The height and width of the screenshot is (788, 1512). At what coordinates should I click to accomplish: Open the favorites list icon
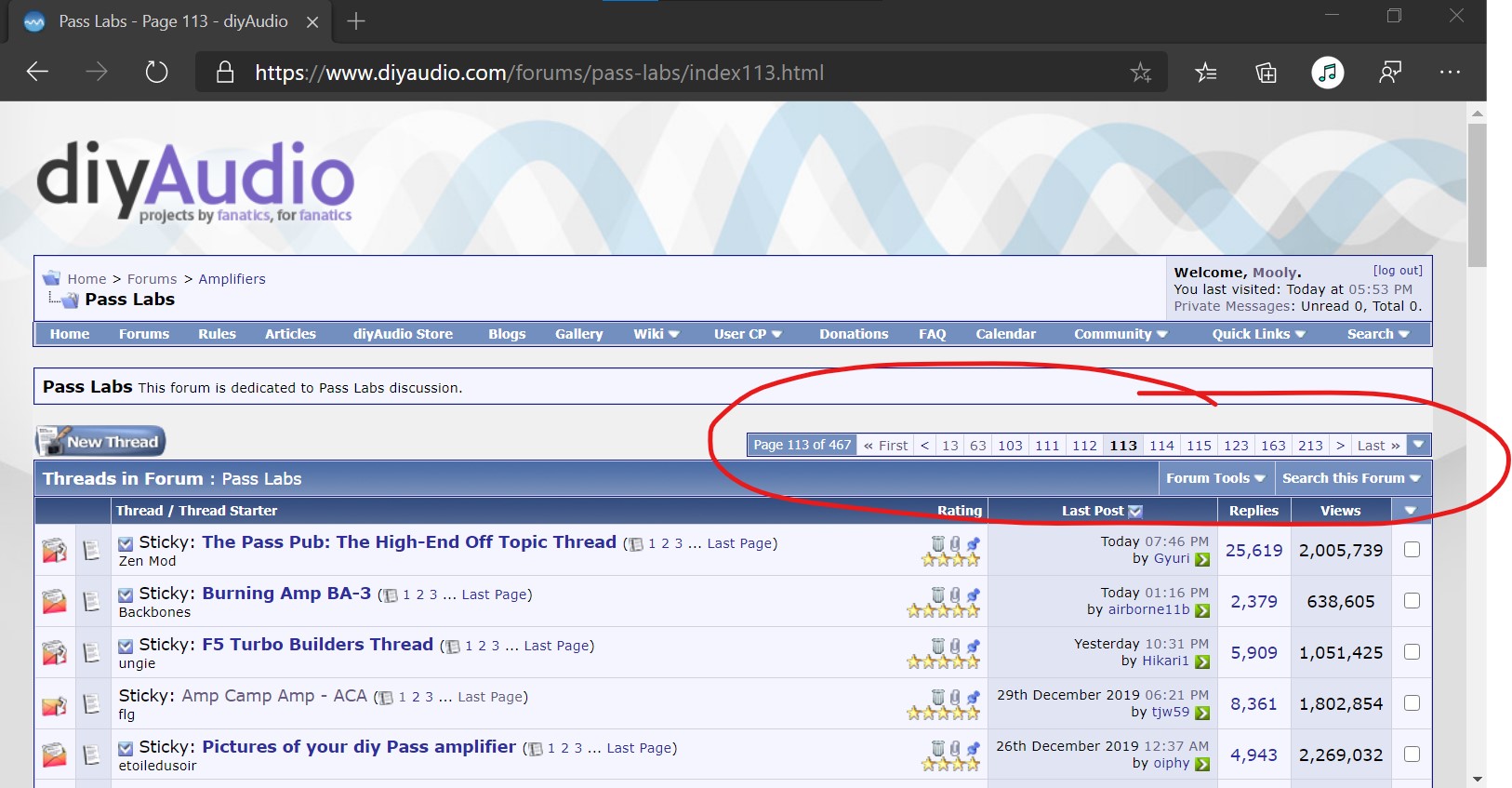(x=1206, y=72)
